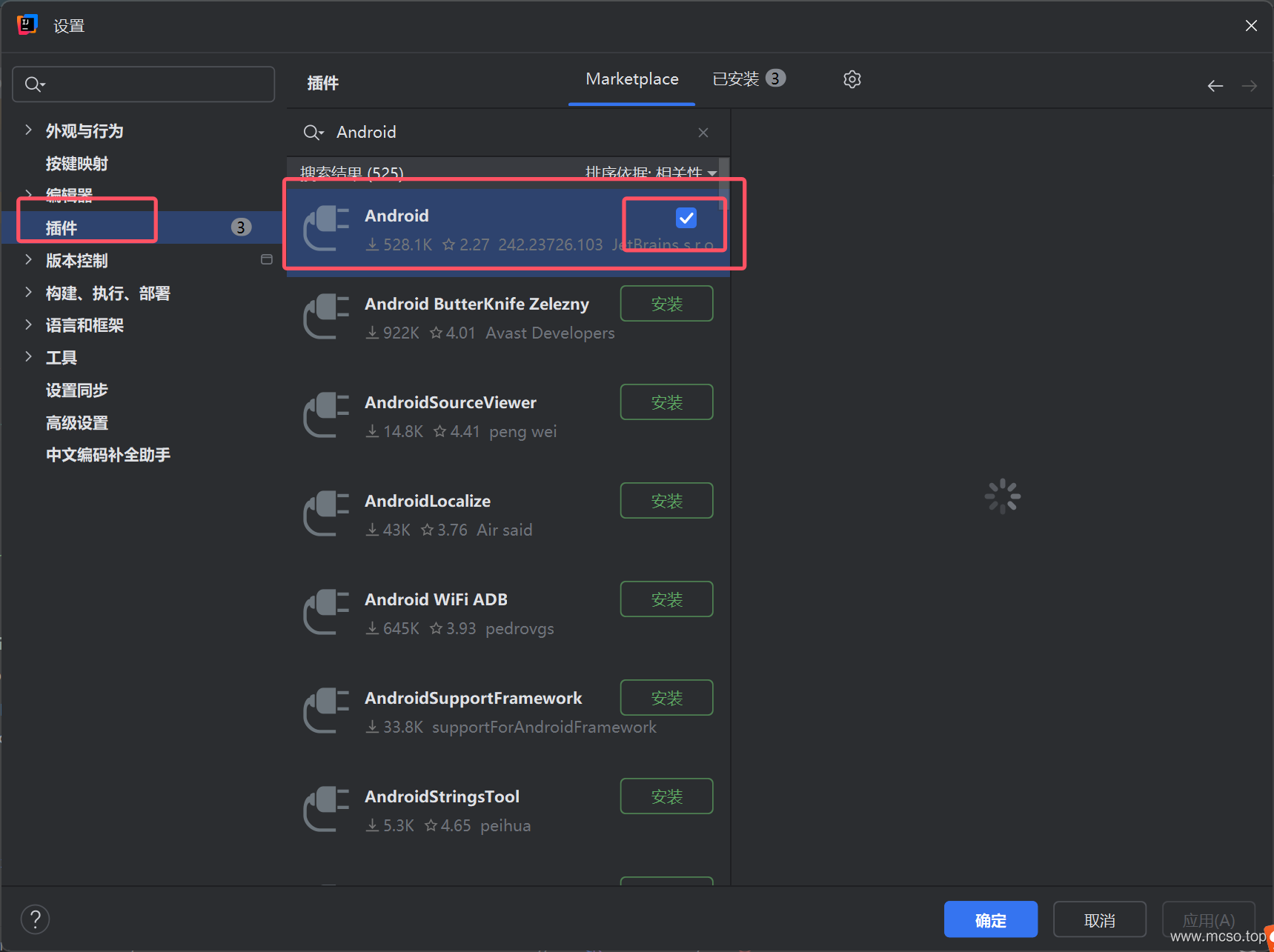The width and height of the screenshot is (1274, 952).
Task: Expand the 外观与行为 section
Action: tap(28, 130)
